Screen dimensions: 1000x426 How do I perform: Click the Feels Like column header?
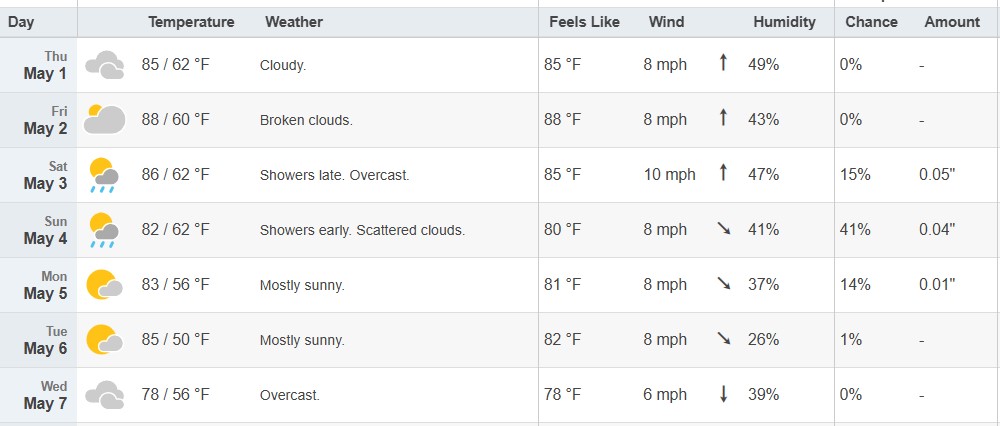584,22
